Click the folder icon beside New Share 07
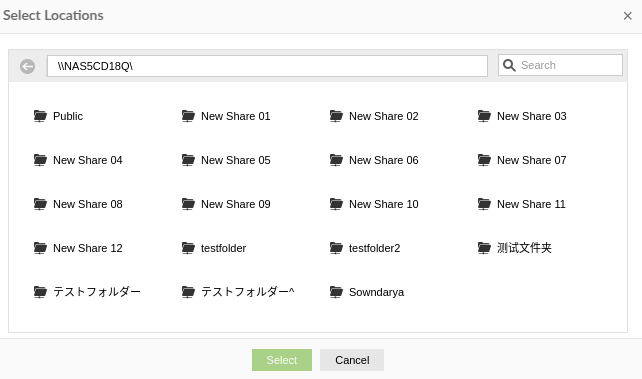The image size is (642, 379). (484, 160)
